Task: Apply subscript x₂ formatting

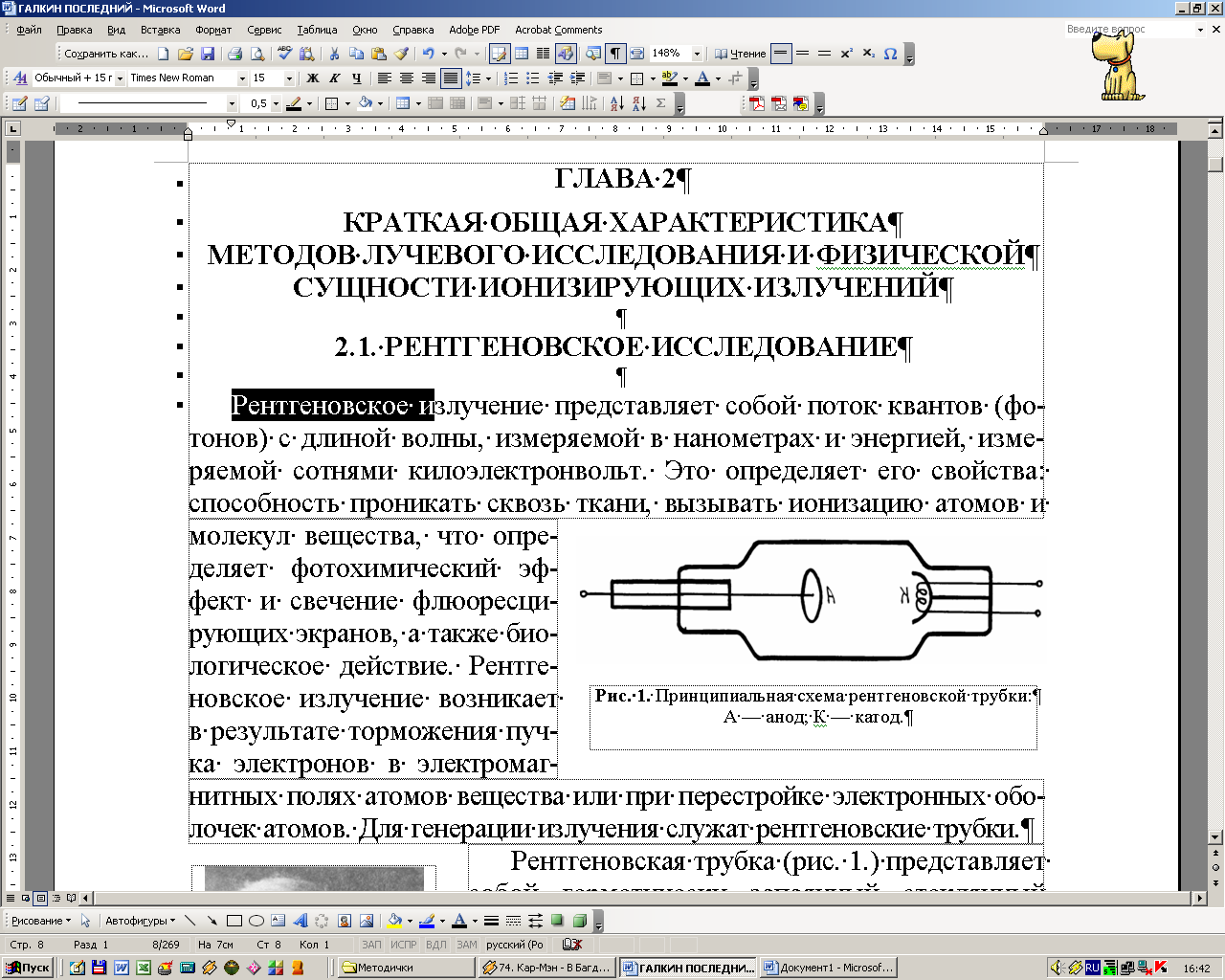Action: pos(868,54)
